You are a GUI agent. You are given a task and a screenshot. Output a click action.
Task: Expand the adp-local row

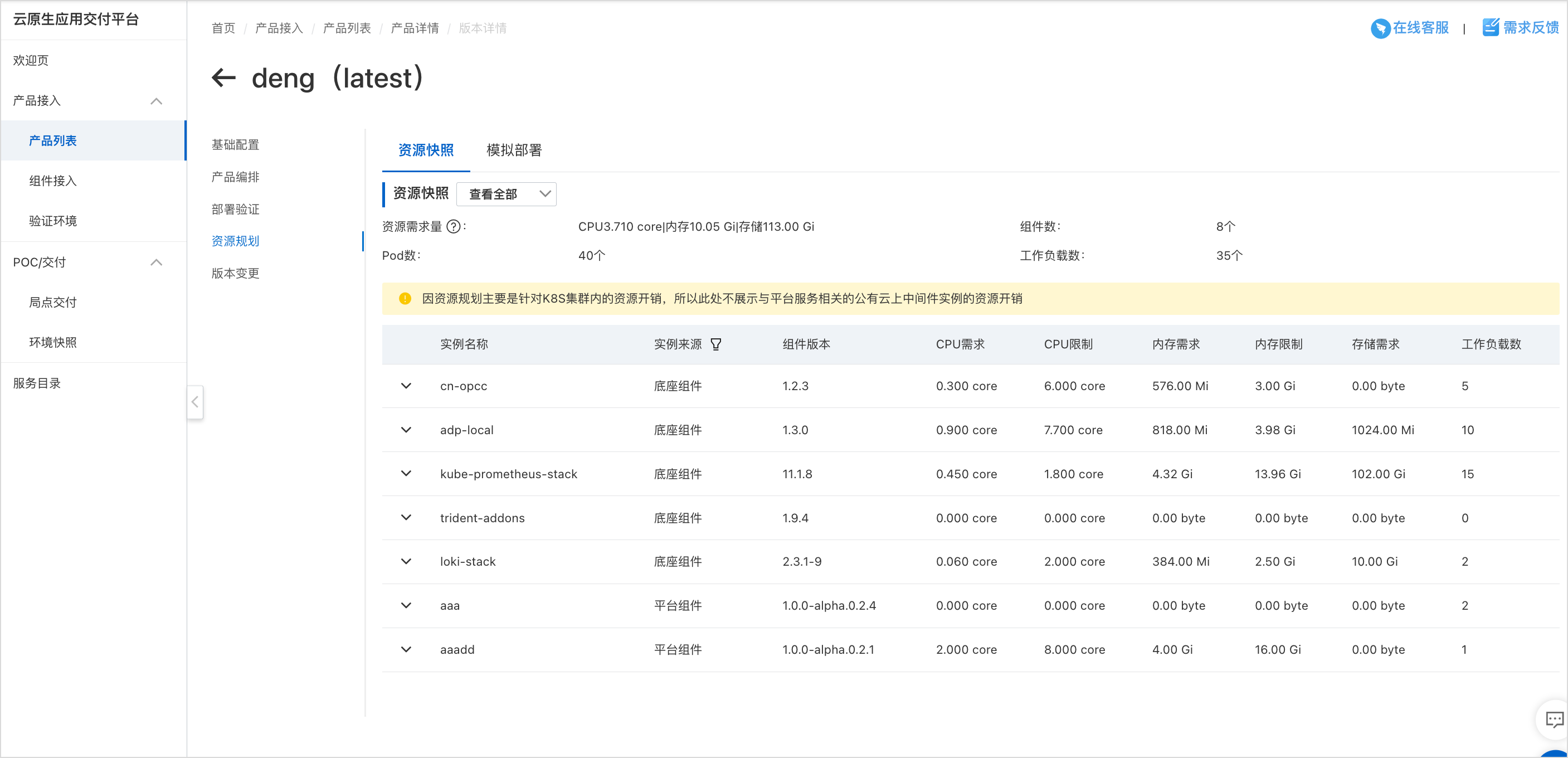coord(406,430)
